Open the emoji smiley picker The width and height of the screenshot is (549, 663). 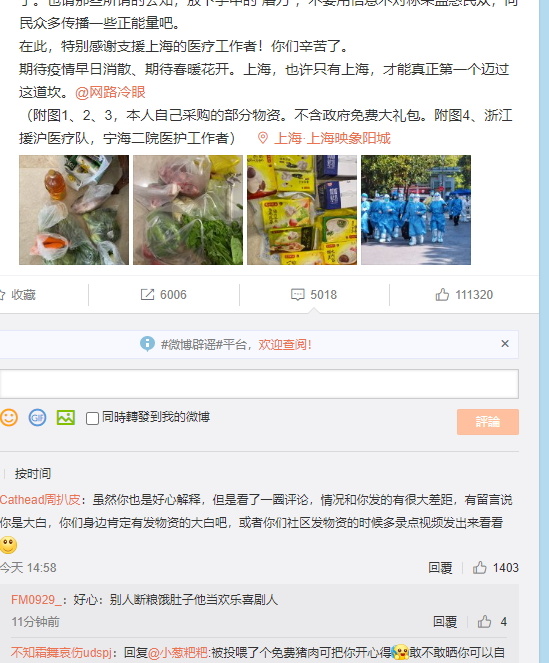click(8, 417)
